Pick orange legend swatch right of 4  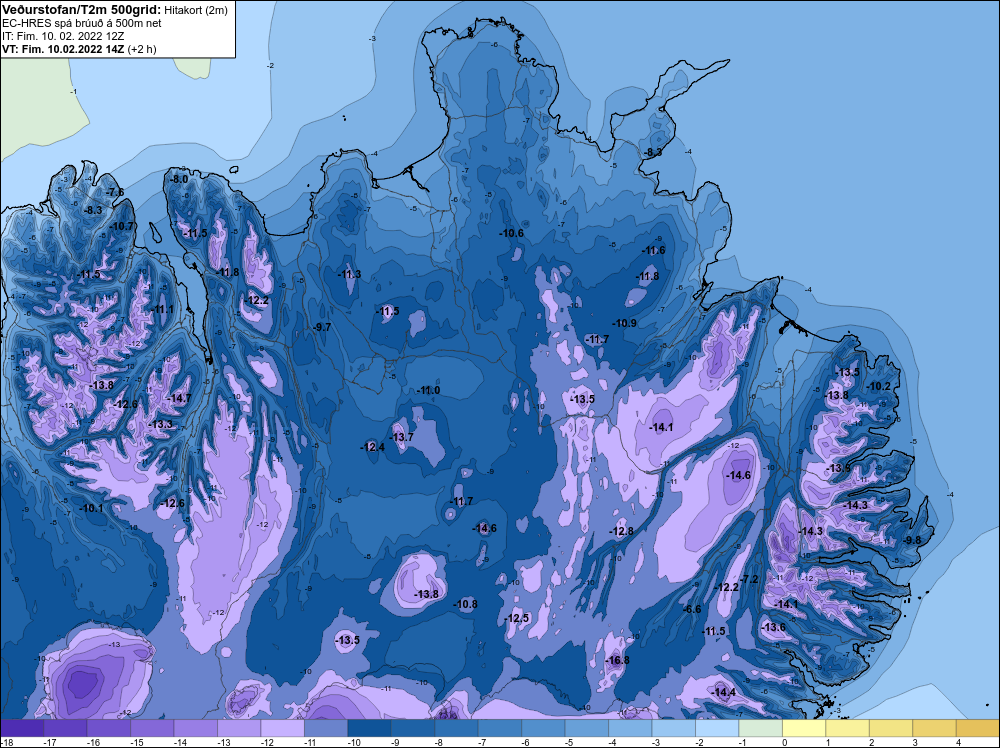click(978, 728)
